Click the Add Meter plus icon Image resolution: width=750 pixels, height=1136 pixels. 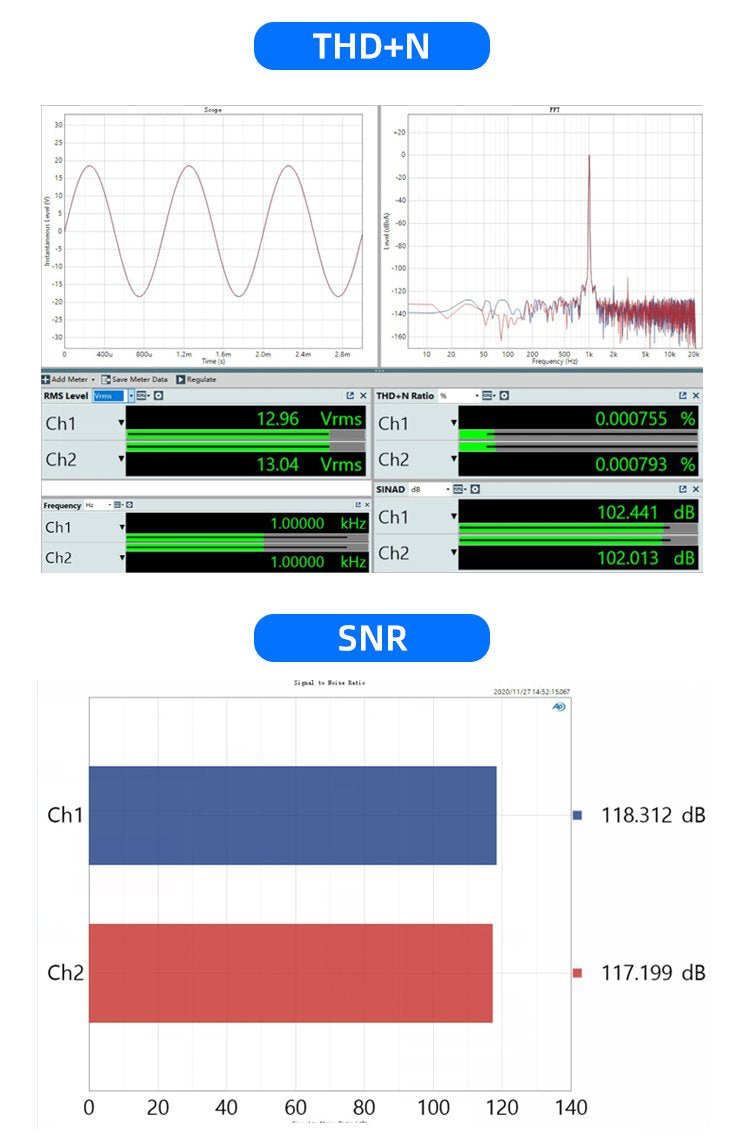click(x=46, y=380)
